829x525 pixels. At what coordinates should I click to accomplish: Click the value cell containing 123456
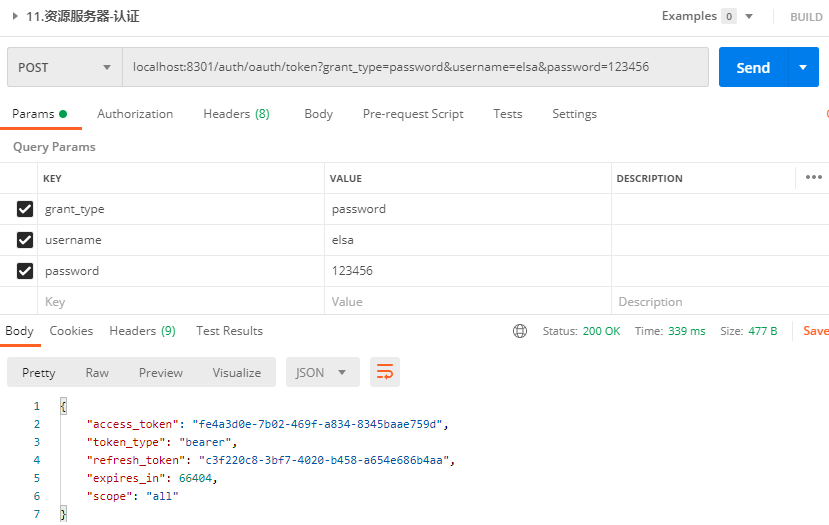(468, 271)
